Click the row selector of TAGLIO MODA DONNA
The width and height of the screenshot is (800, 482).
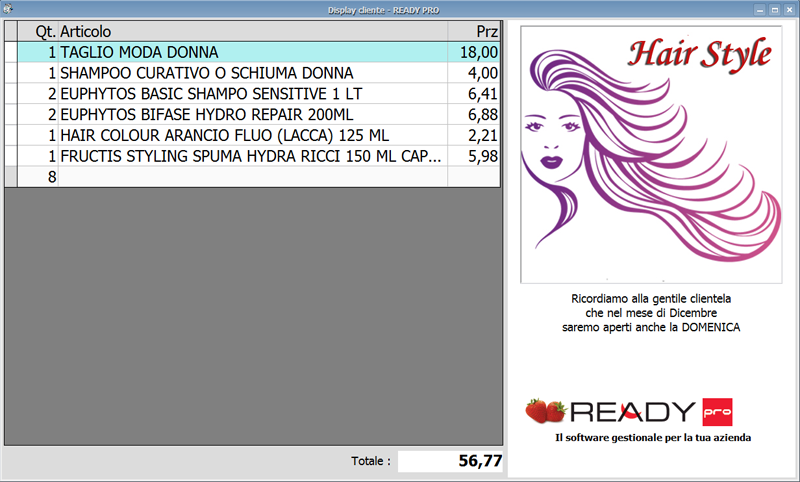tap(11, 52)
